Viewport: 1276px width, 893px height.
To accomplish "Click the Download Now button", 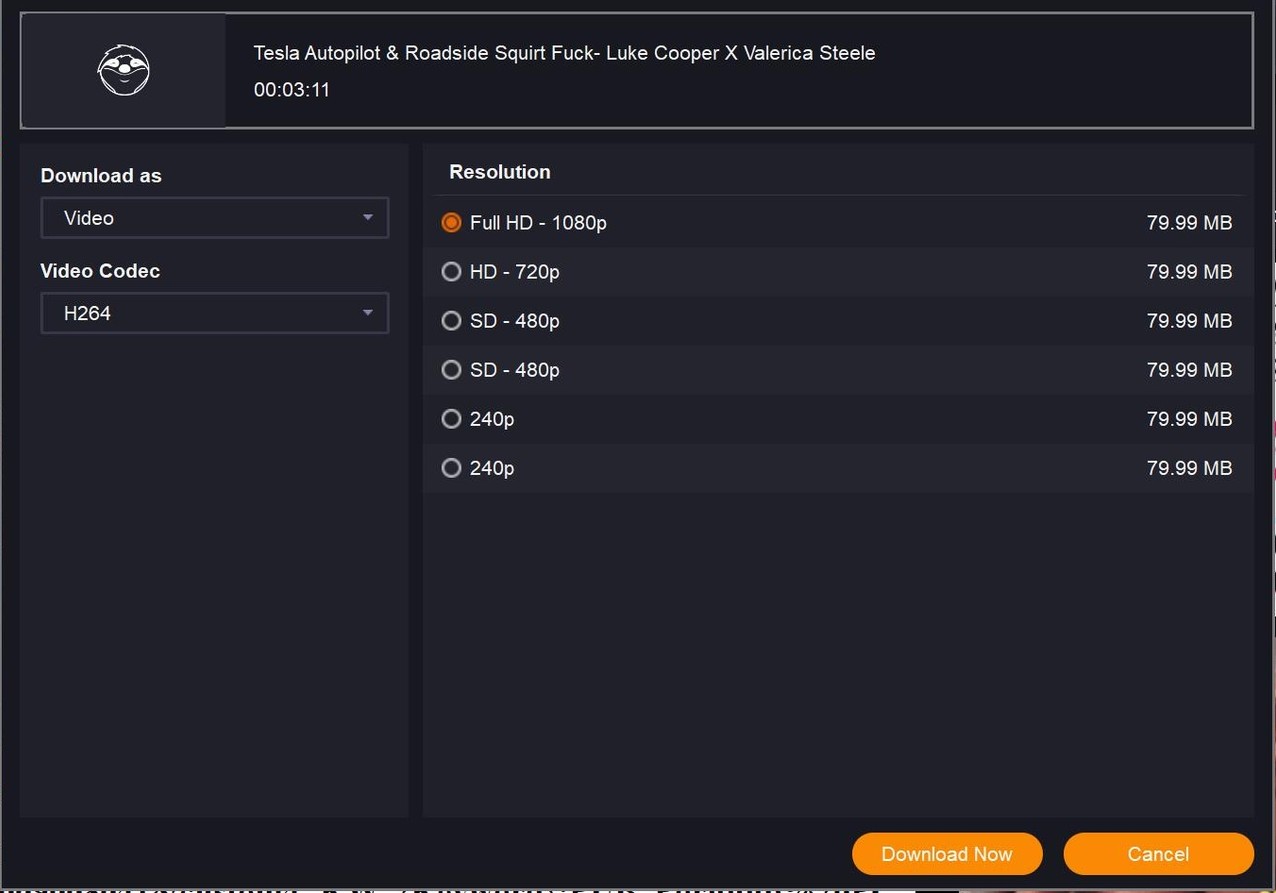I will (947, 854).
